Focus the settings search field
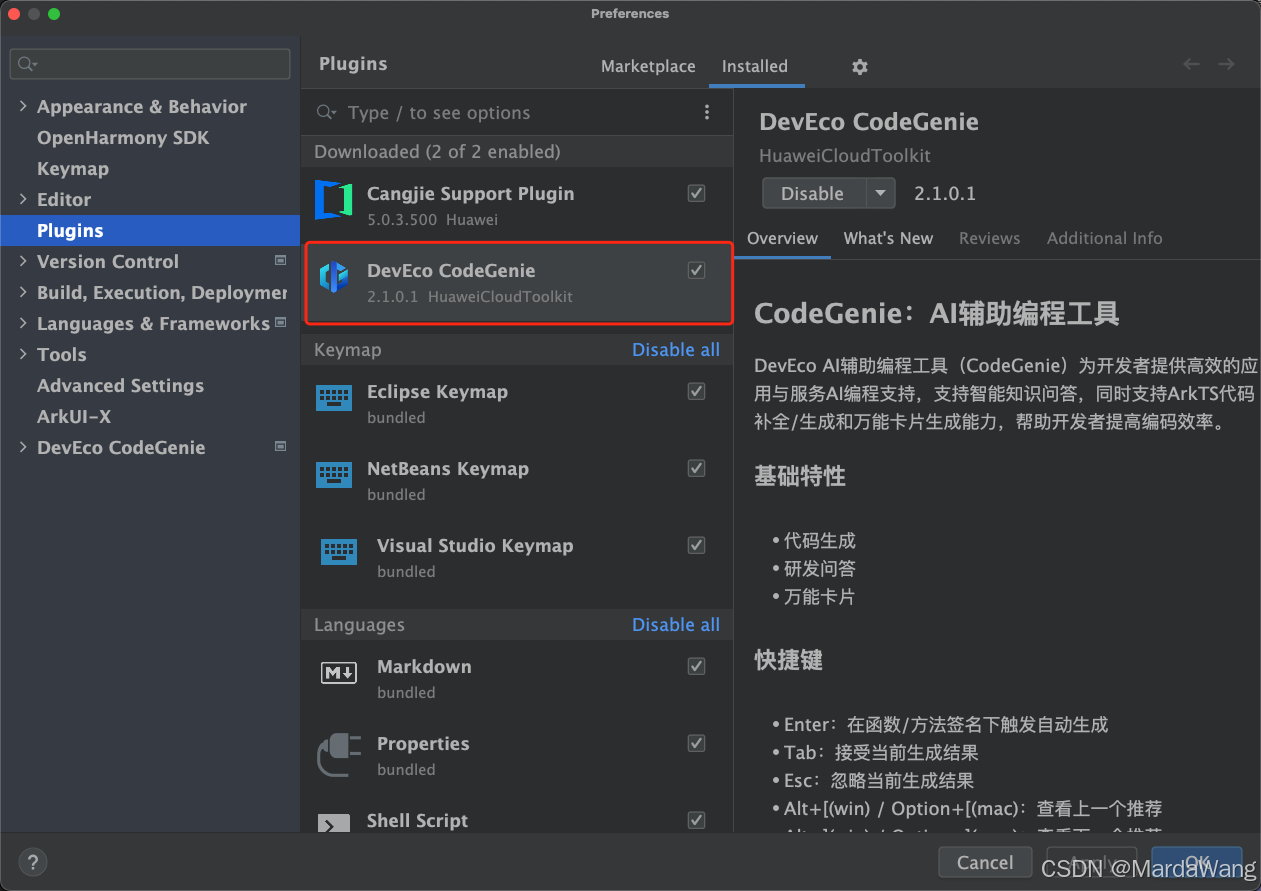1261x891 pixels. point(150,64)
